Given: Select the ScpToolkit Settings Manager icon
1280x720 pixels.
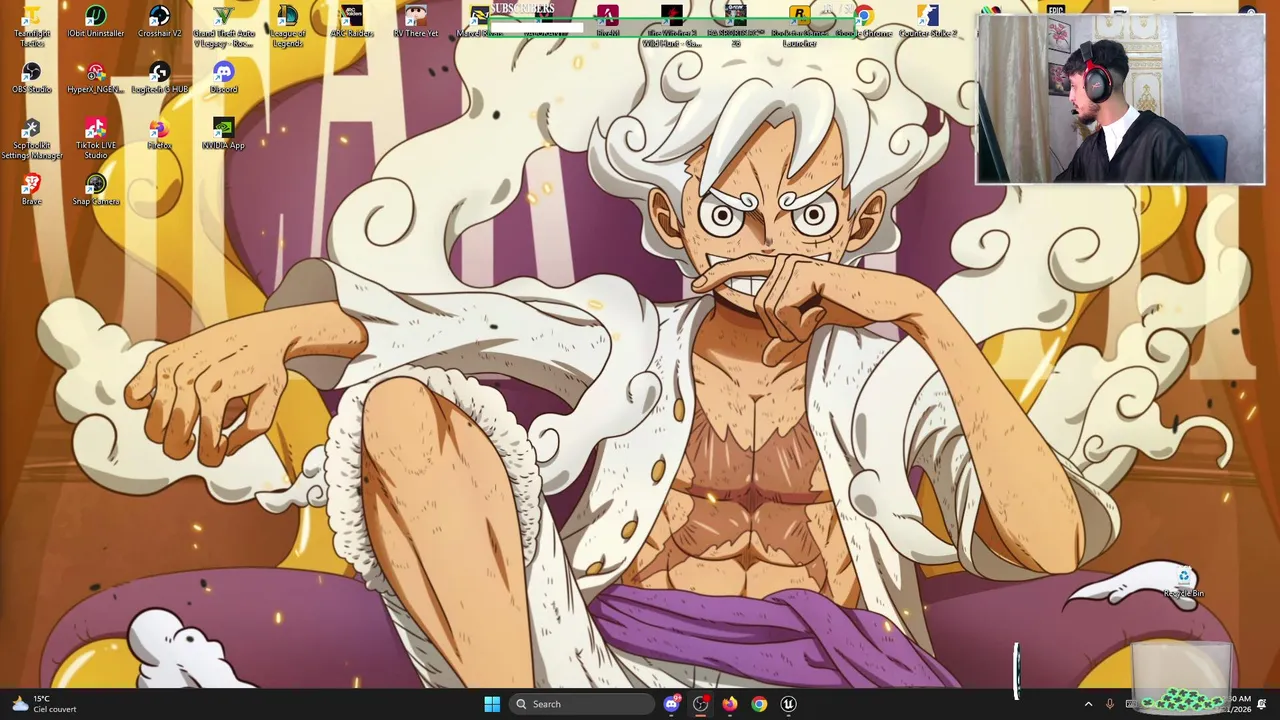Looking at the screenshot, I should point(32,139).
